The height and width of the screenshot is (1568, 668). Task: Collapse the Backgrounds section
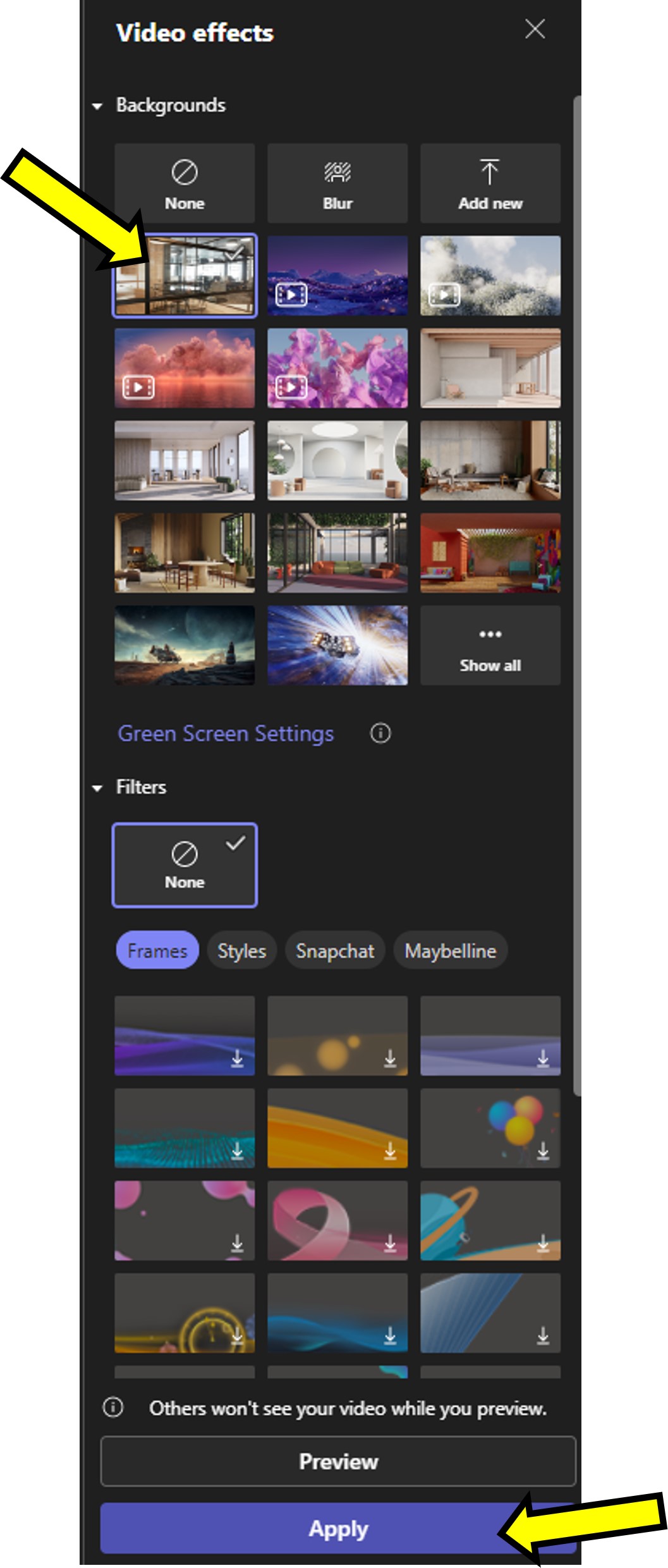97,106
